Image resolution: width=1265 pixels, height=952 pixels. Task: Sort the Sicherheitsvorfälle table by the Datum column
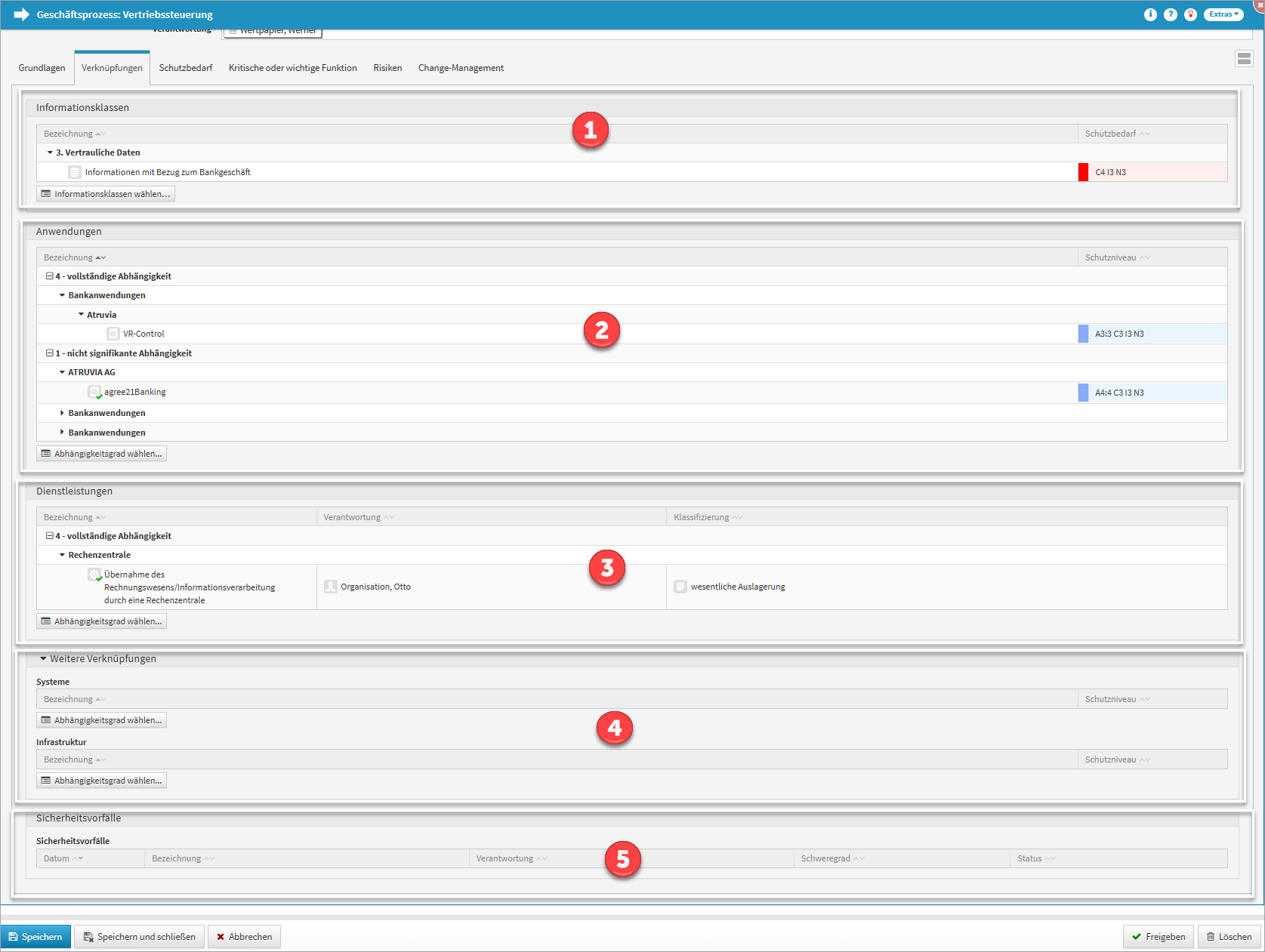[x=57, y=858]
